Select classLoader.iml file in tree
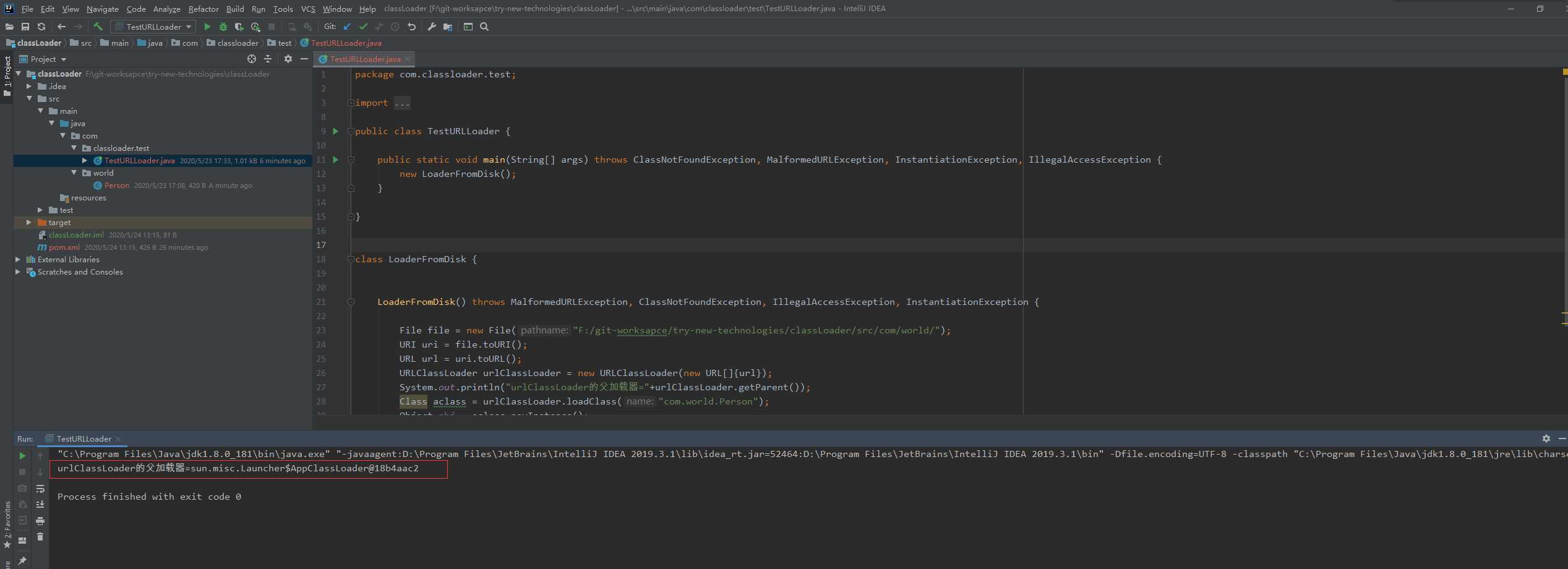The height and width of the screenshot is (569, 1568). pyautogui.click(x=76, y=234)
